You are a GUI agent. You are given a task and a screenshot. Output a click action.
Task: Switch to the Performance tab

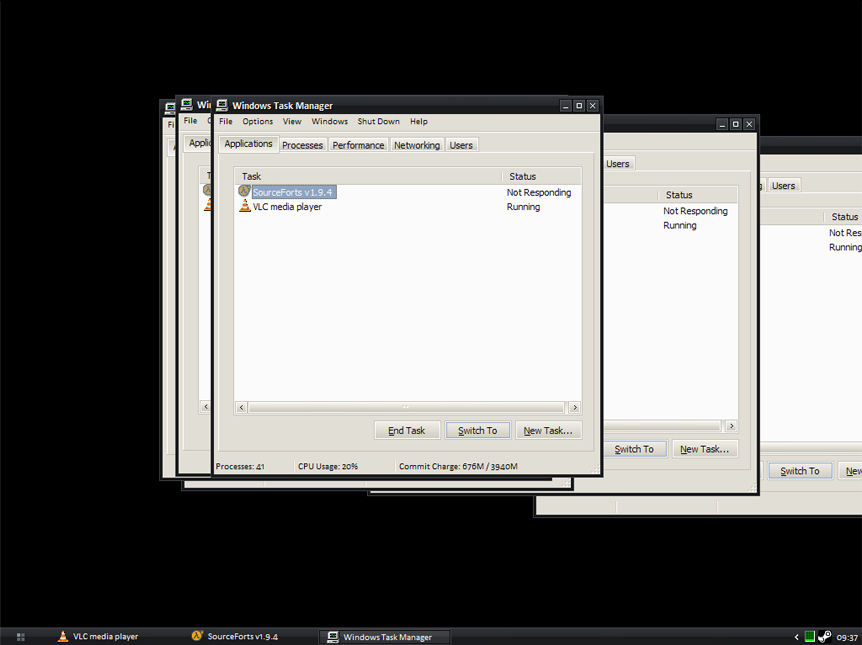358,145
